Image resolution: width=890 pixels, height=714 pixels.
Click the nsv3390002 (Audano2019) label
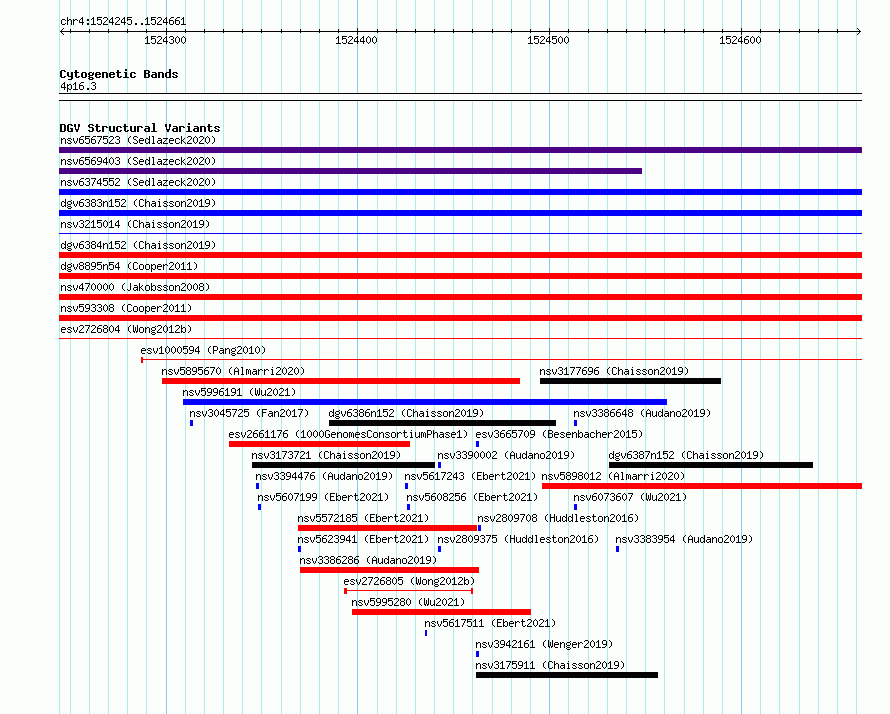(506, 455)
